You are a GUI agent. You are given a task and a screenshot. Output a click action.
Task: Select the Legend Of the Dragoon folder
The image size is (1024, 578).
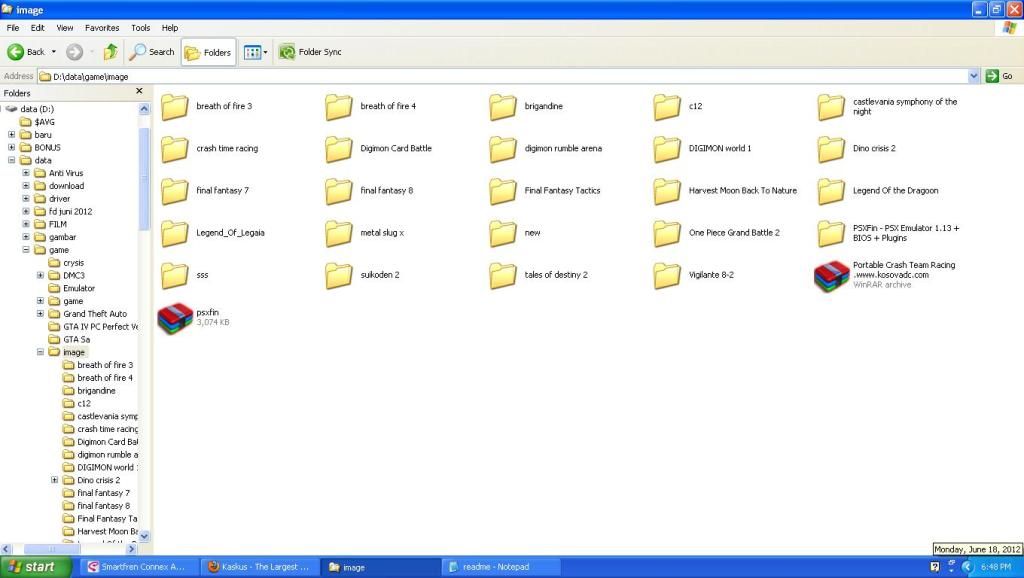point(878,191)
